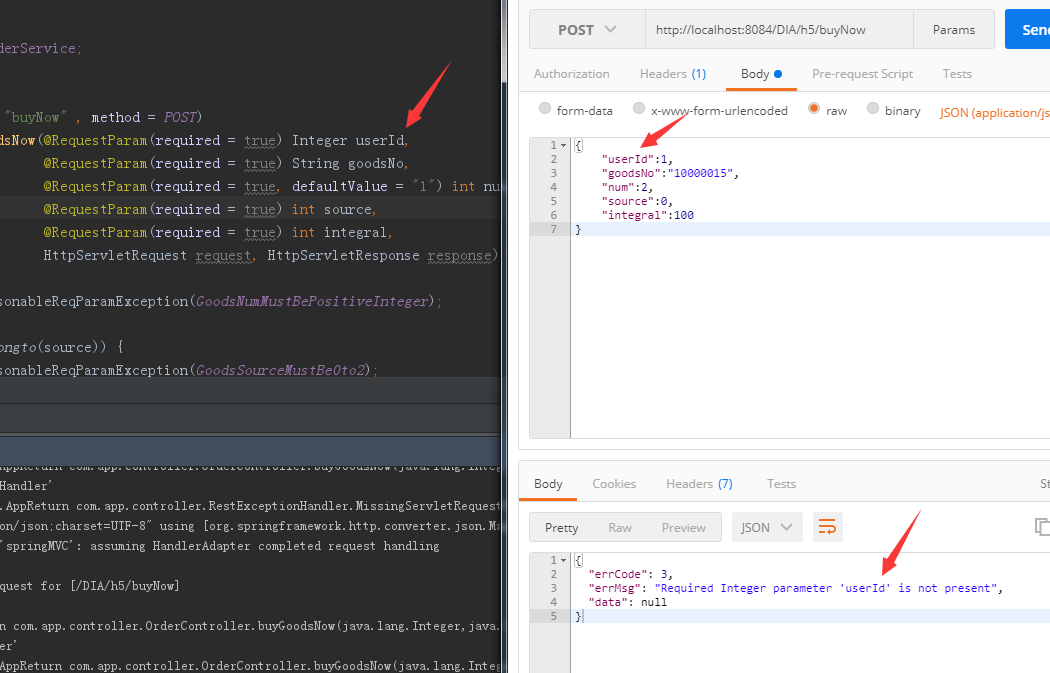Switch to the Cookies response tab

click(x=614, y=483)
